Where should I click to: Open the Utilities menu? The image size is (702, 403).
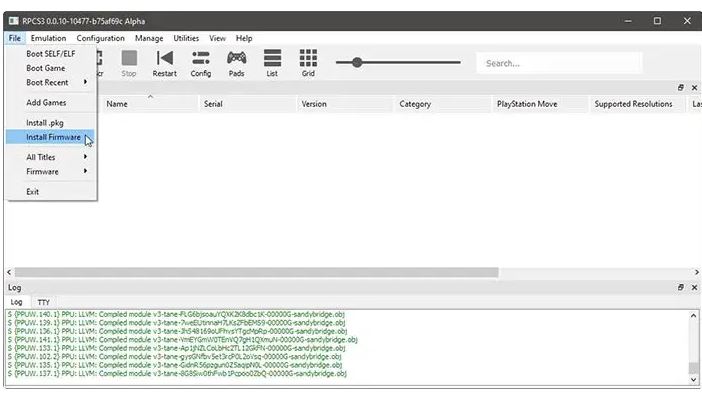click(x=186, y=38)
